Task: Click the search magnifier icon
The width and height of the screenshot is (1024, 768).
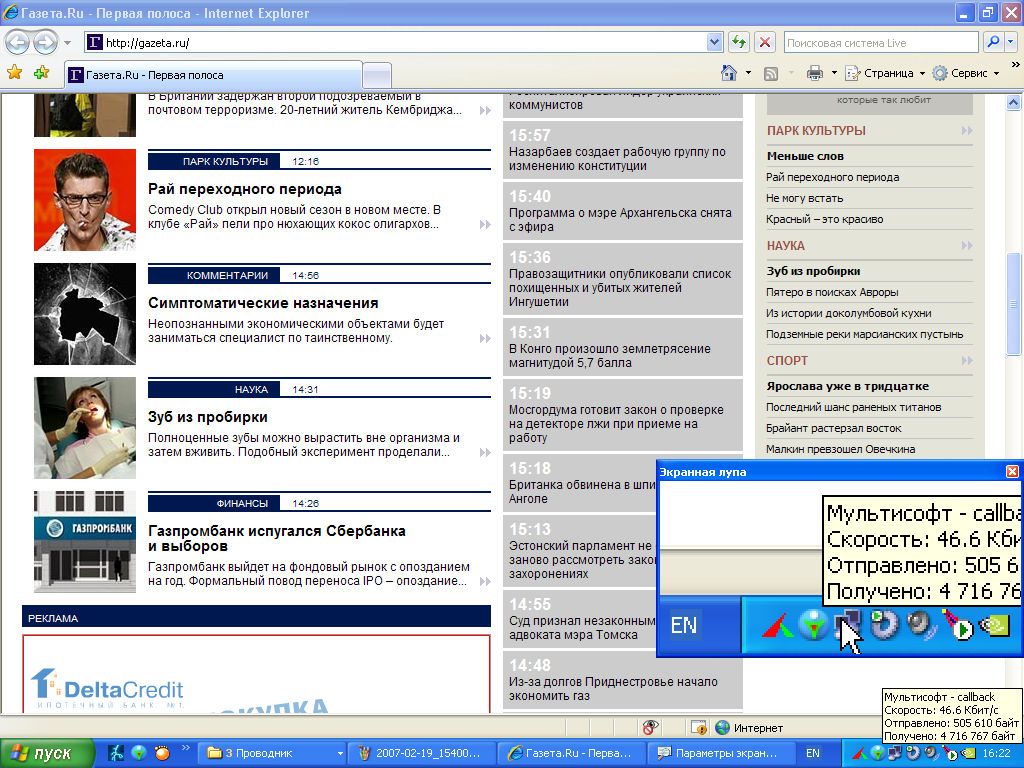Action: (x=992, y=43)
